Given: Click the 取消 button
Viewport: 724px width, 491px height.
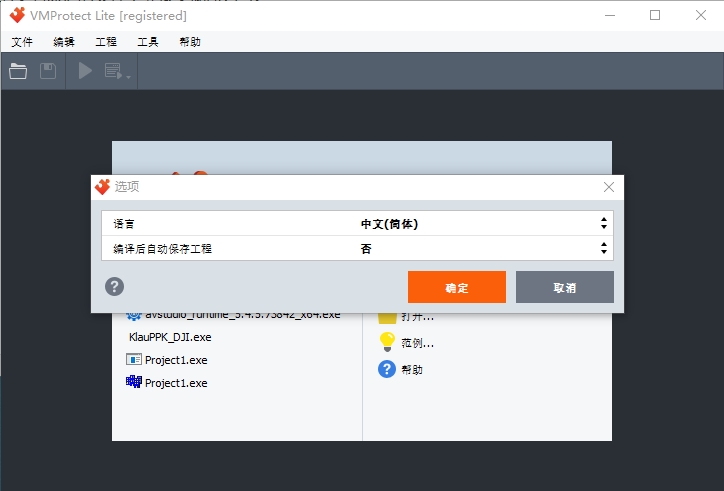Looking at the screenshot, I should 565,287.
